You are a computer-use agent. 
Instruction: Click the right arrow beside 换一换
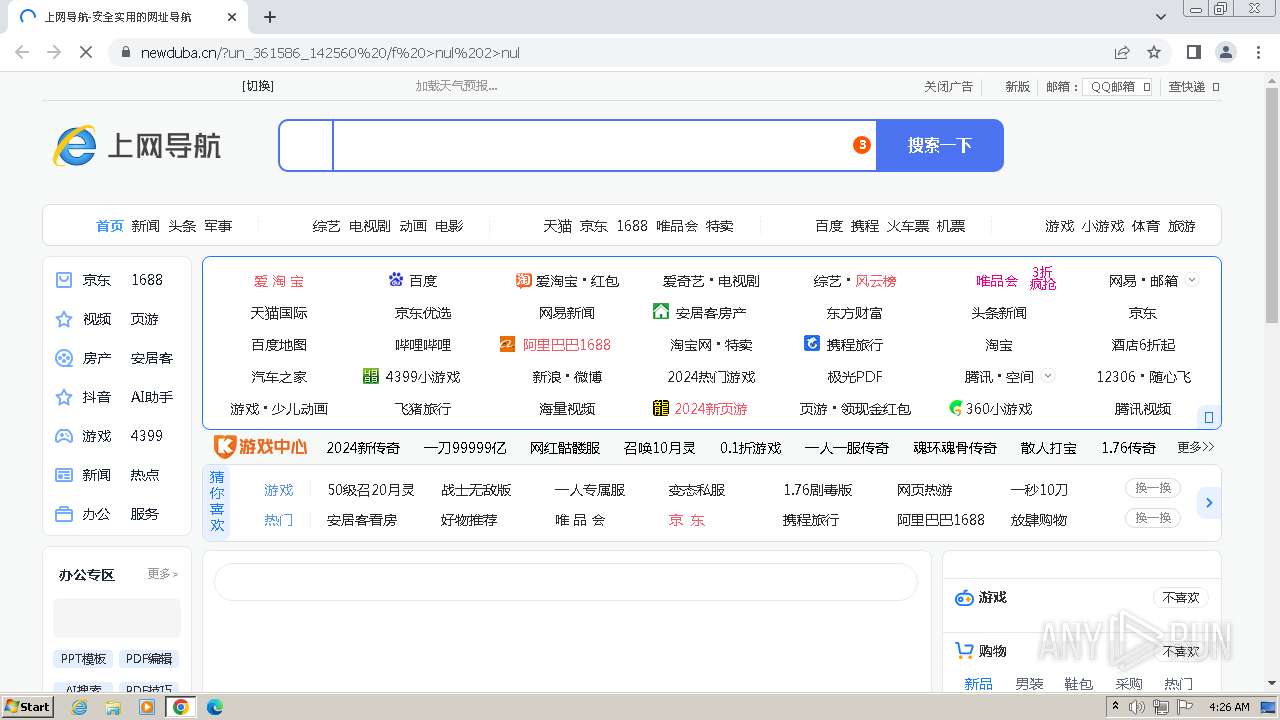(x=1209, y=503)
